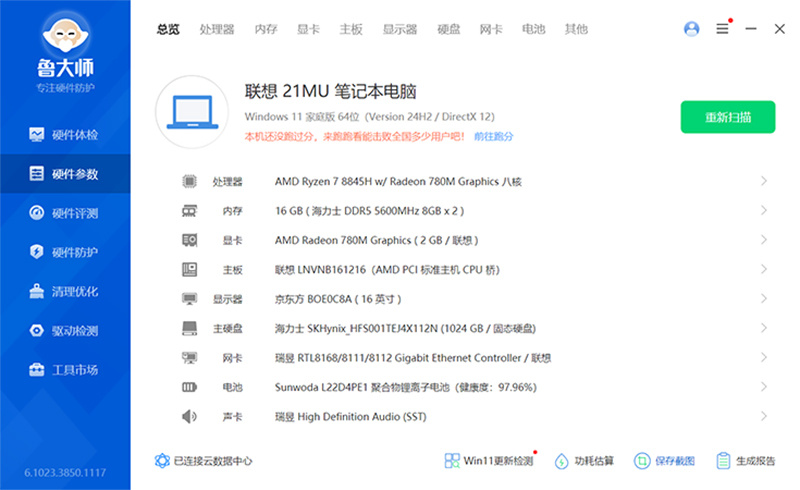Switch to the top 显示器 tab
The image size is (800, 490).
[400, 29]
